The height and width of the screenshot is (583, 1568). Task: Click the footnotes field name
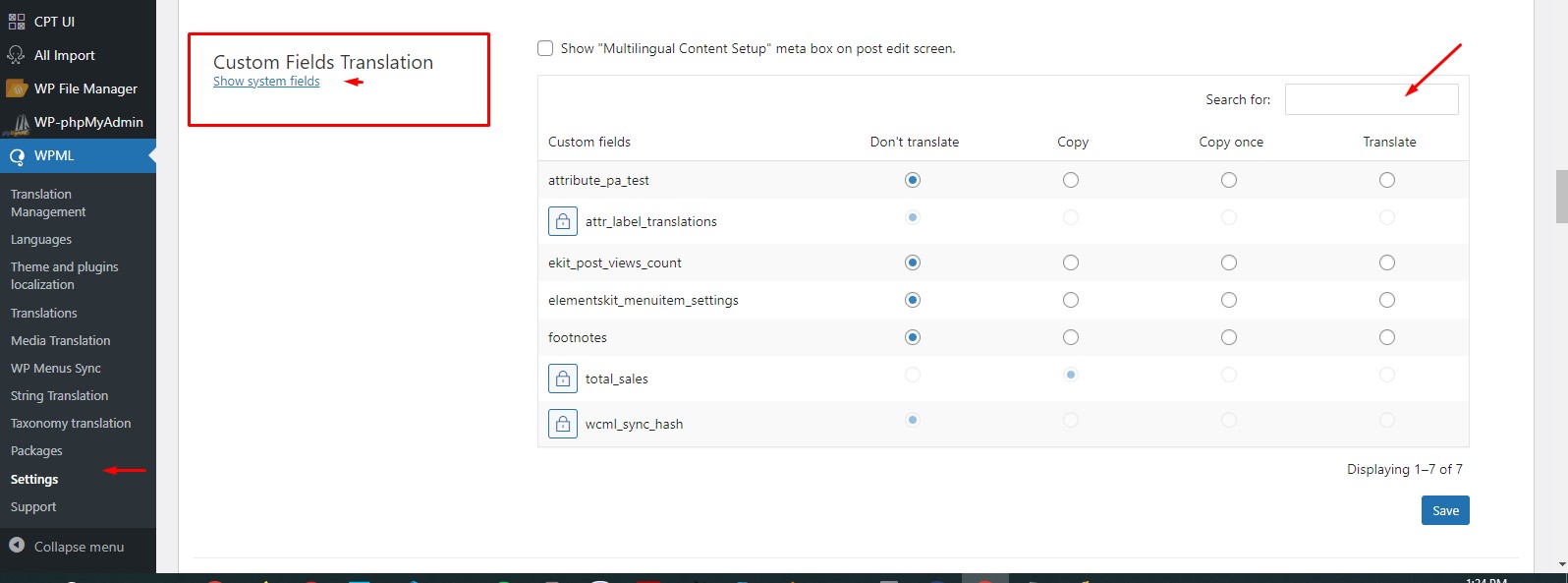coord(578,337)
